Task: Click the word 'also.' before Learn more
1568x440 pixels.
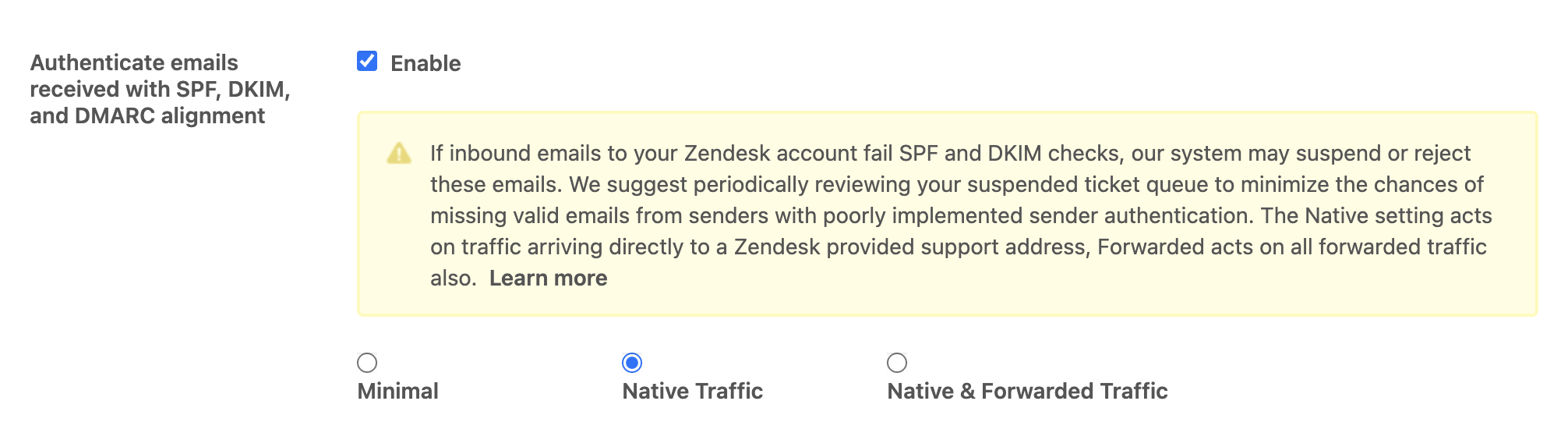Action: pos(453,279)
